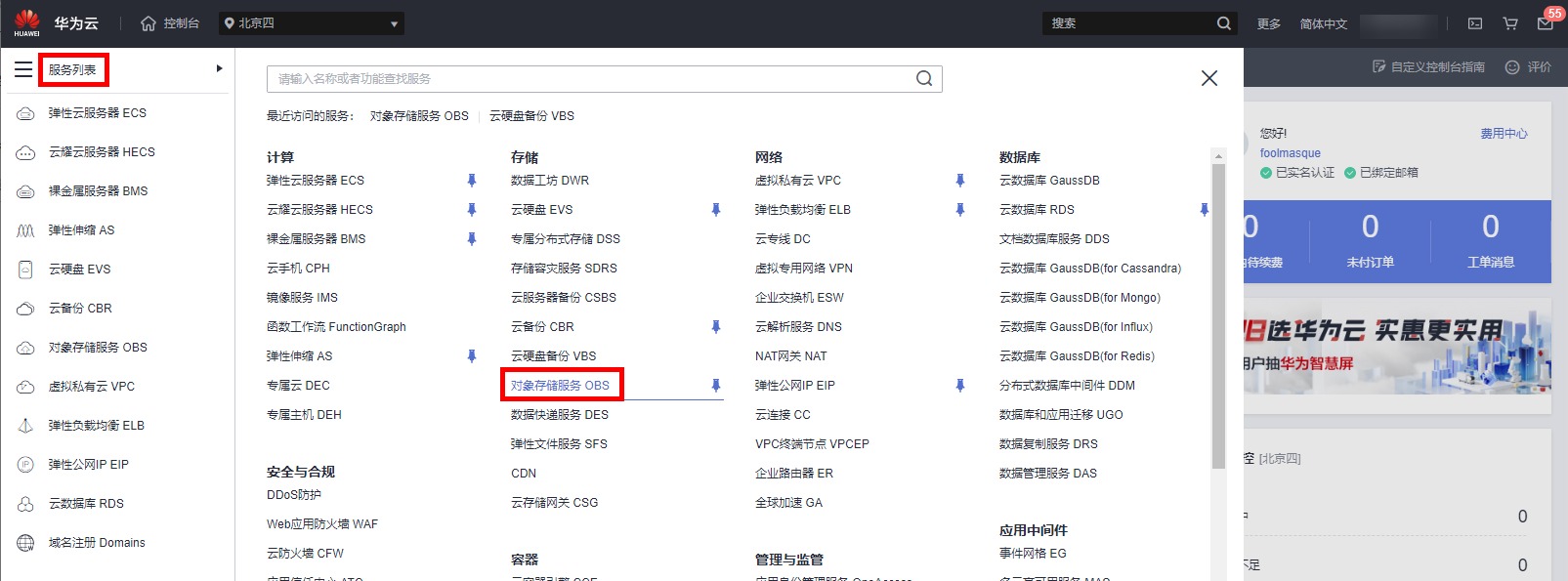
Task: Click the service name search input field
Action: click(x=586, y=79)
